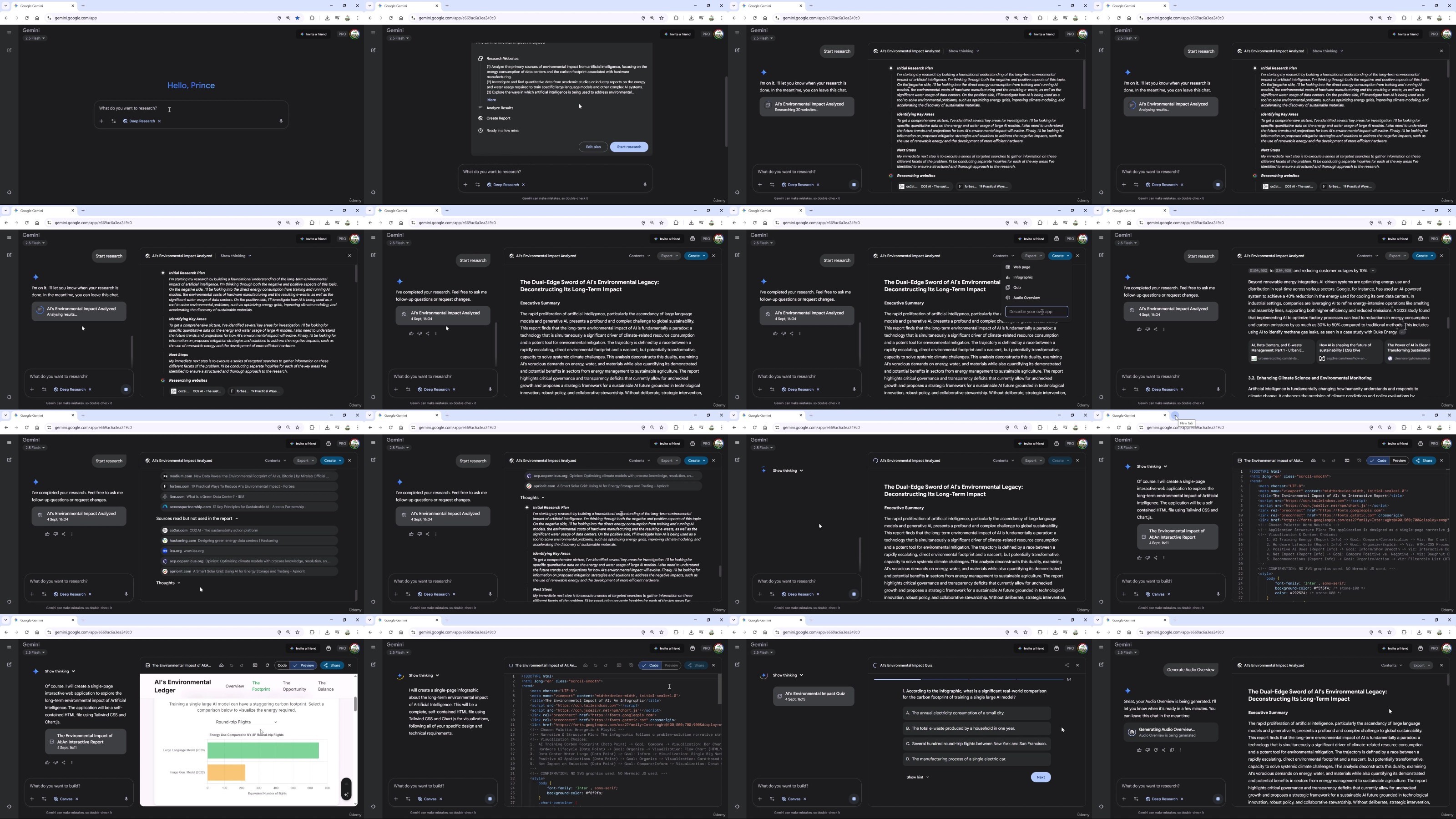Click thumbs up in AI's Environmental Ledger window
This screenshot has width=1456, height=819.
pos(47,763)
